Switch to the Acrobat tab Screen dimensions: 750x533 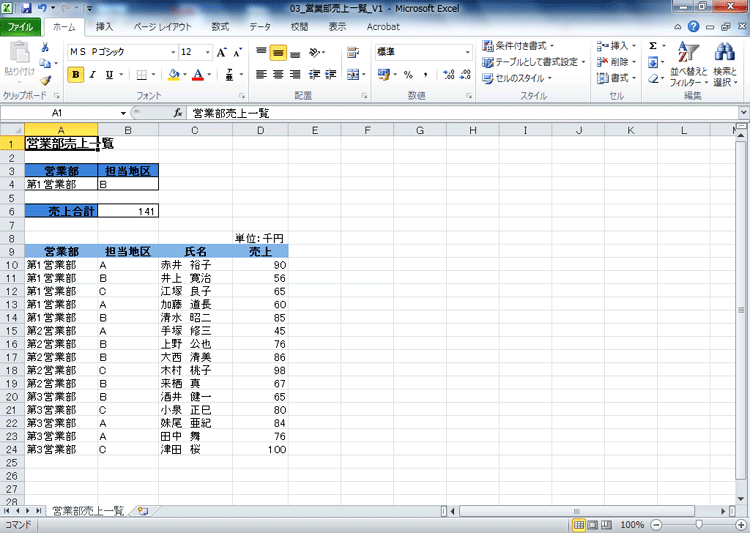click(383, 27)
